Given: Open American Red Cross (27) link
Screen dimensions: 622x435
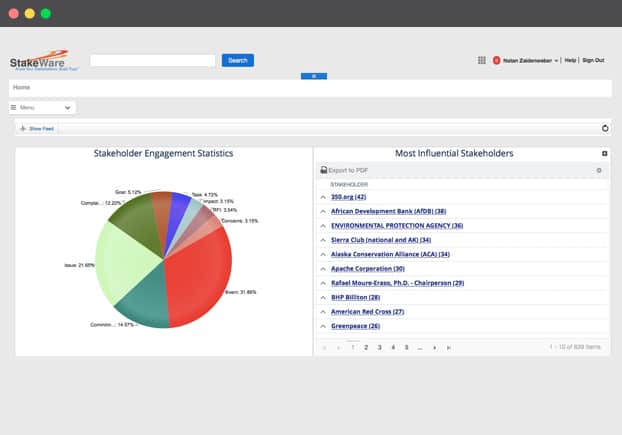Looking at the screenshot, I should 367,312.
